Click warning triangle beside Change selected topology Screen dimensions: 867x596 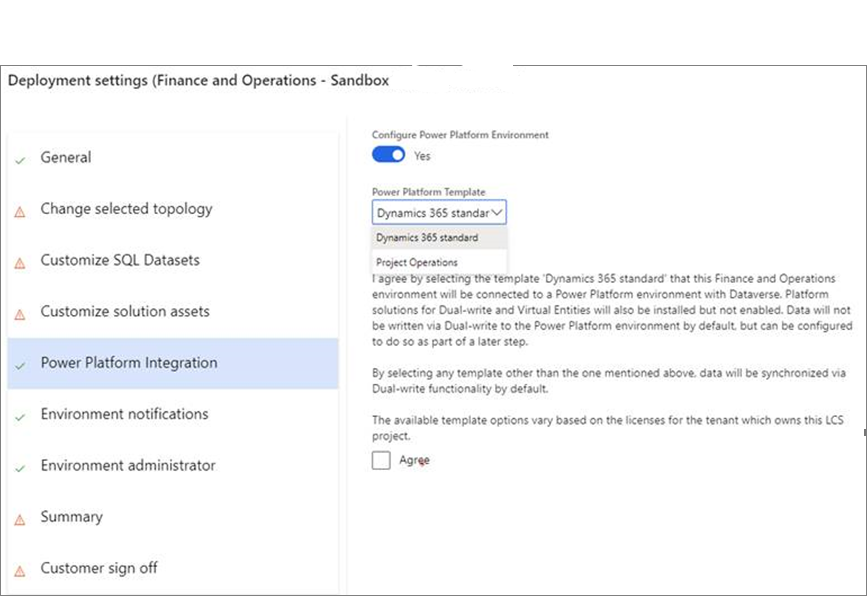pos(20,212)
